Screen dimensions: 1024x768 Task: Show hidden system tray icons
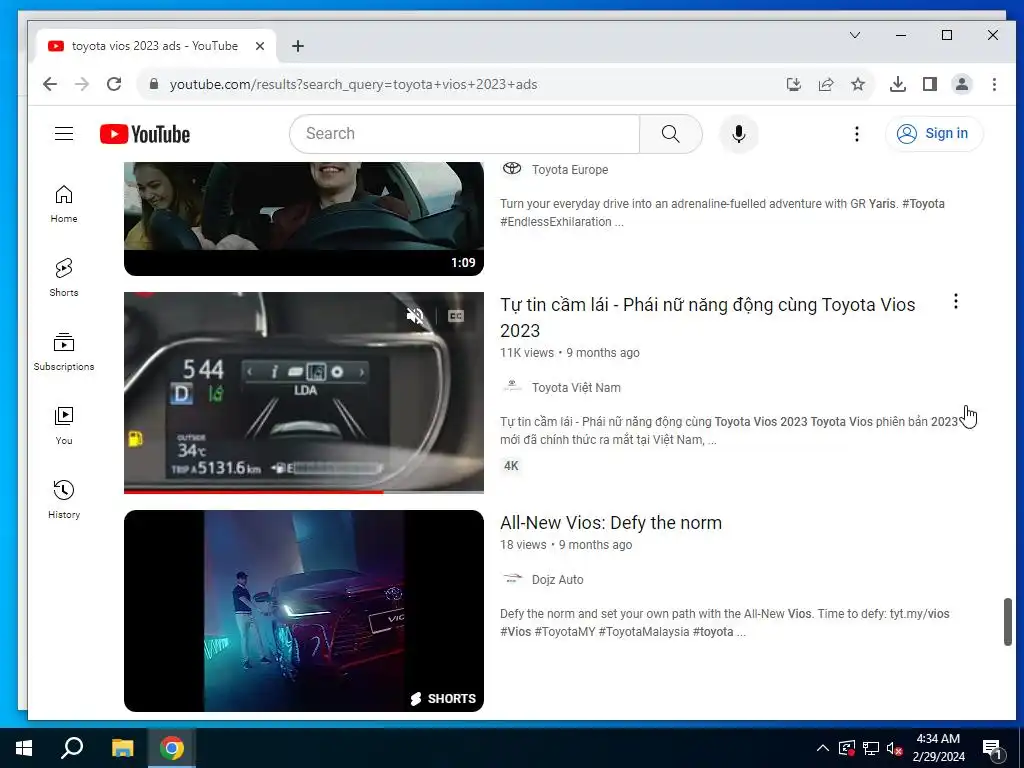click(823, 748)
